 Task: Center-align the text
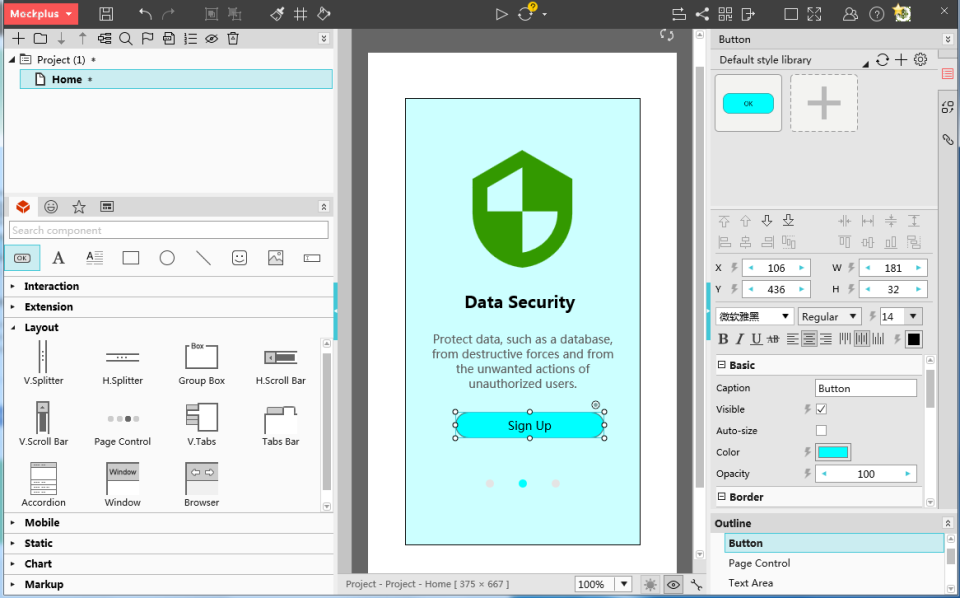point(809,339)
